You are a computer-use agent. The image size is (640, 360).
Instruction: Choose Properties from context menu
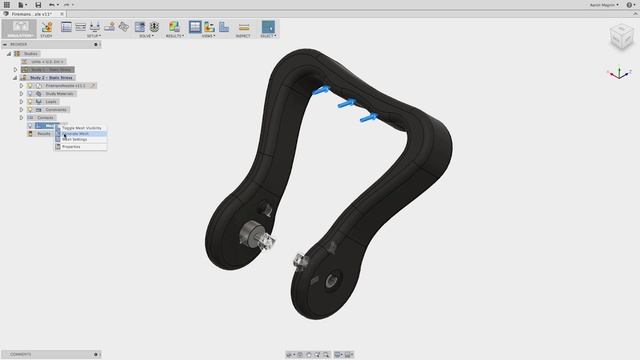pos(81,147)
